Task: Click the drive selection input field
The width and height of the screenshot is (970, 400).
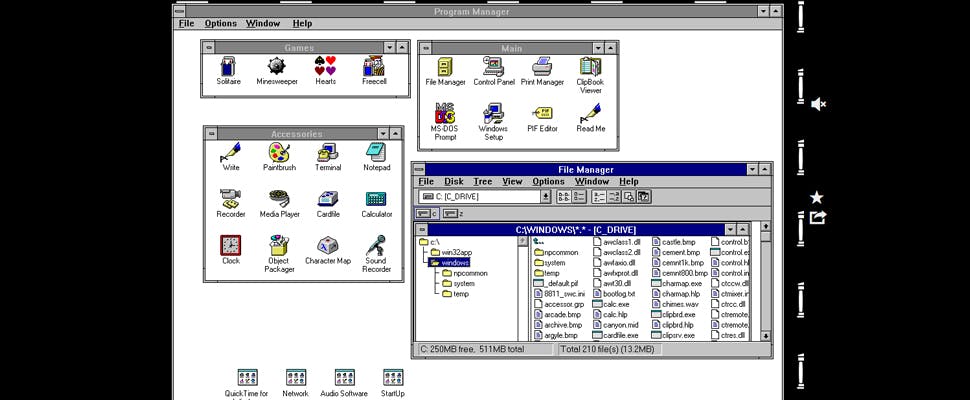Action: click(480, 197)
